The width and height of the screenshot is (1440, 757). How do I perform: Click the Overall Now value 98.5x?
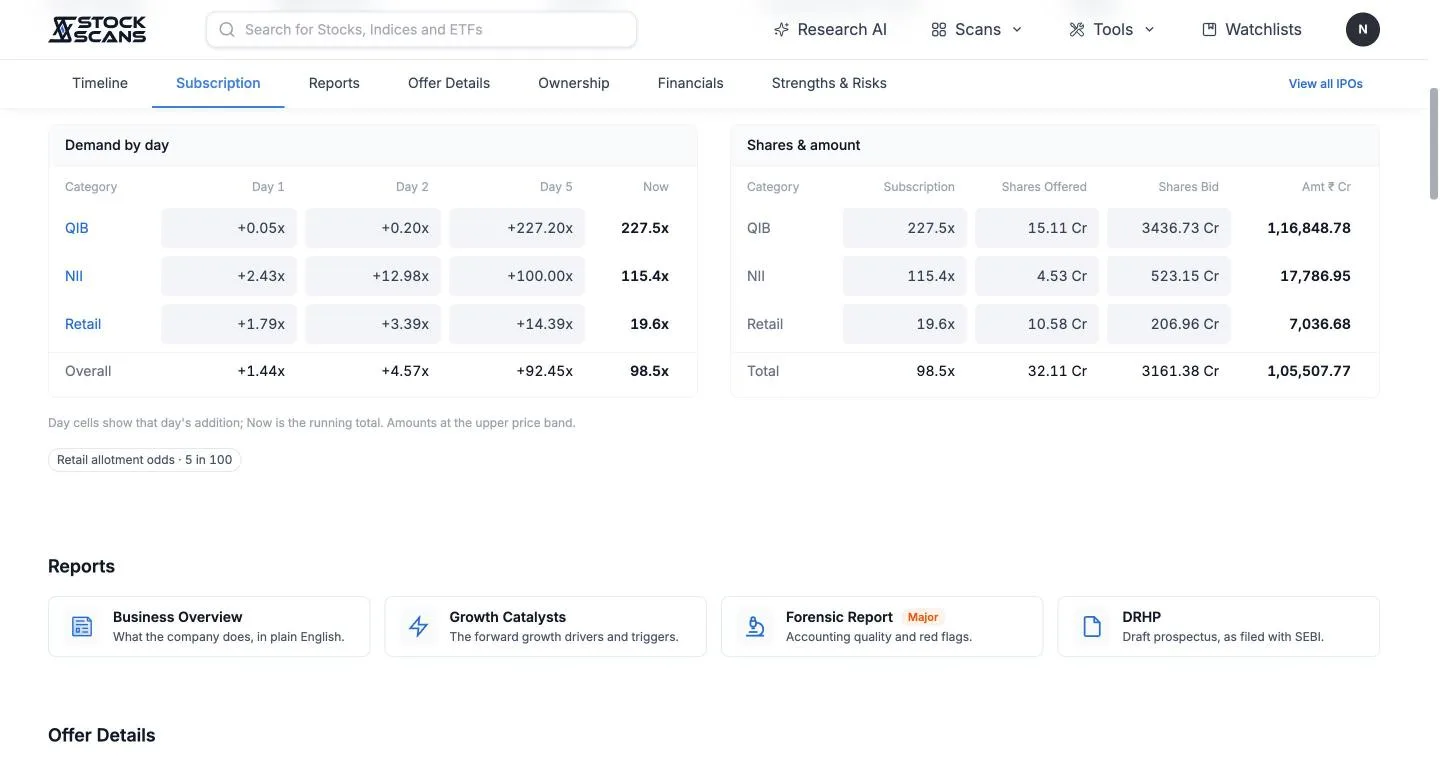coord(649,371)
